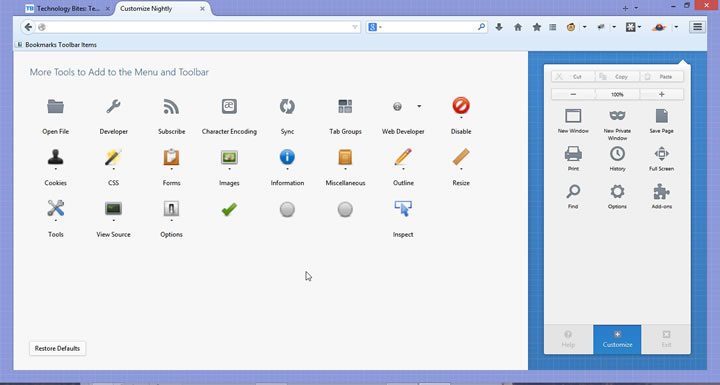Click the Copy button
Image resolution: width=720 pixels, height=385 pixels.
click(617, 77)
